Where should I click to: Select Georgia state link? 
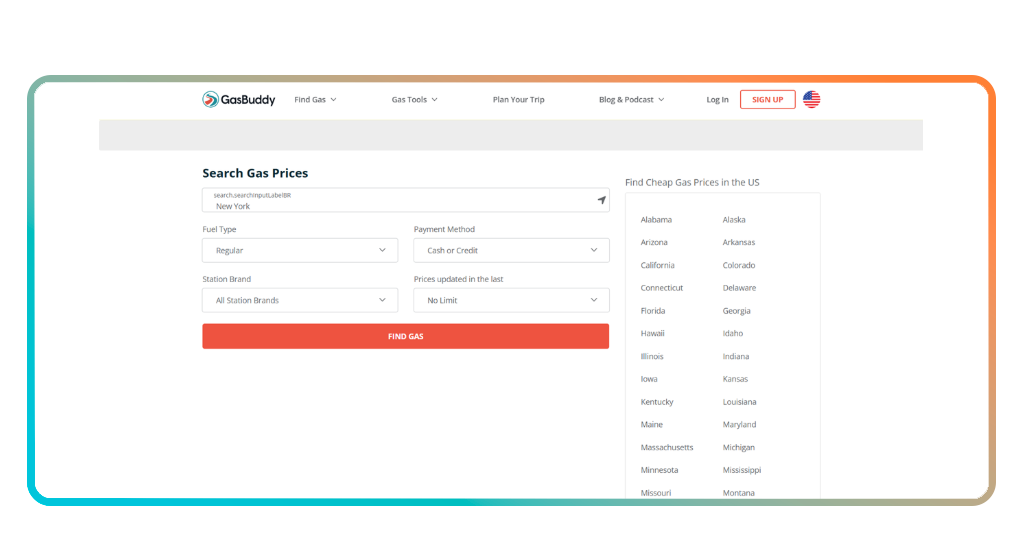pos(736,311)
